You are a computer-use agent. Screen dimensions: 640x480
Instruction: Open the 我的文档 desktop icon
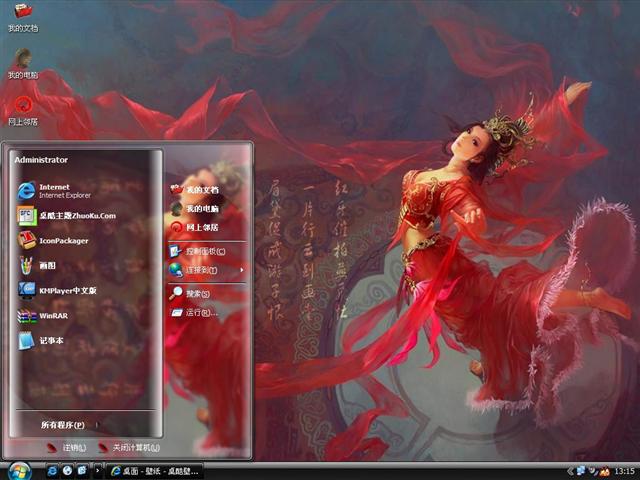click(x=23, y=16)
